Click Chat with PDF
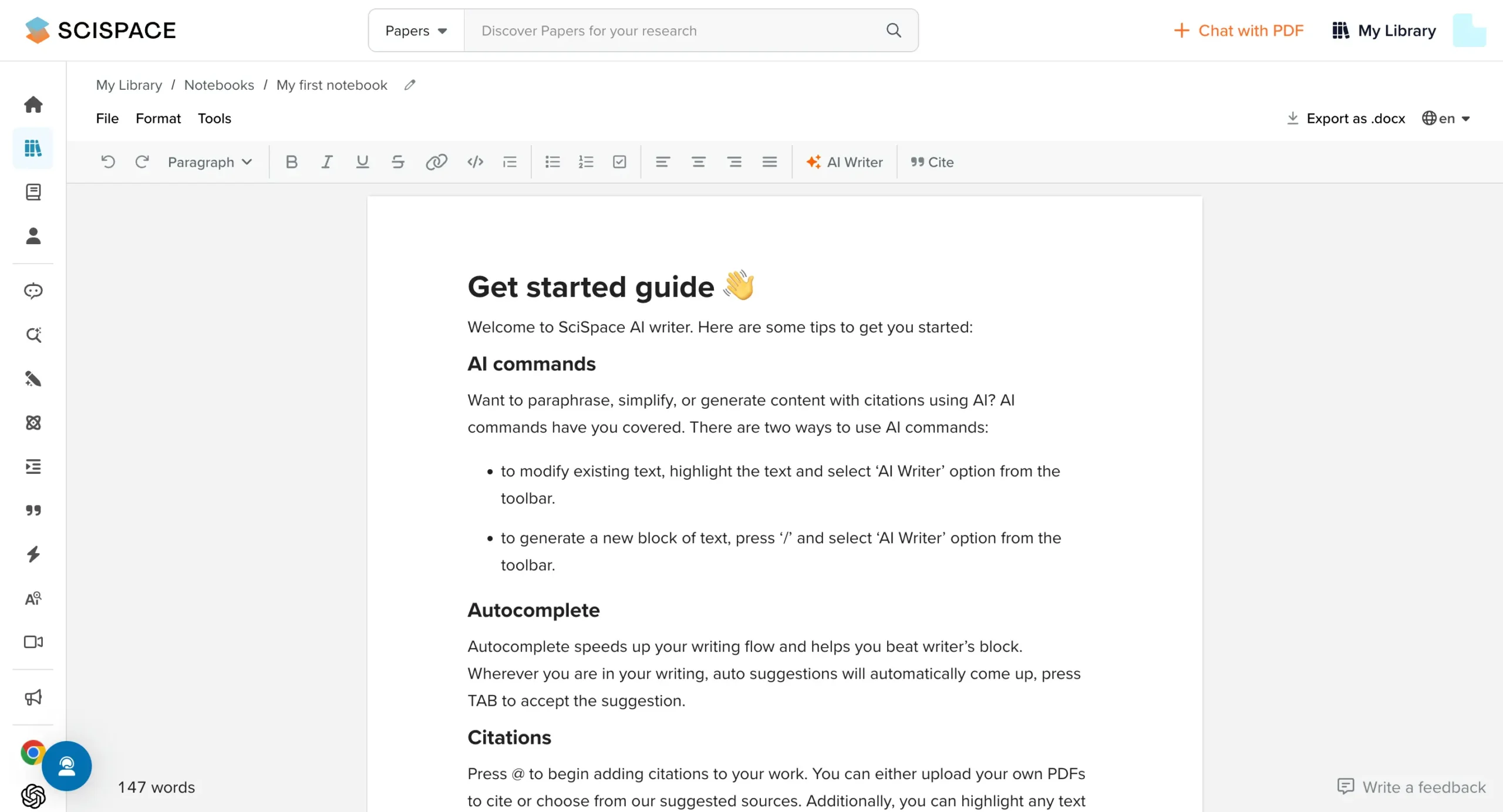The height and width of the screenshot is (812, 1503). click(1239, 30)
